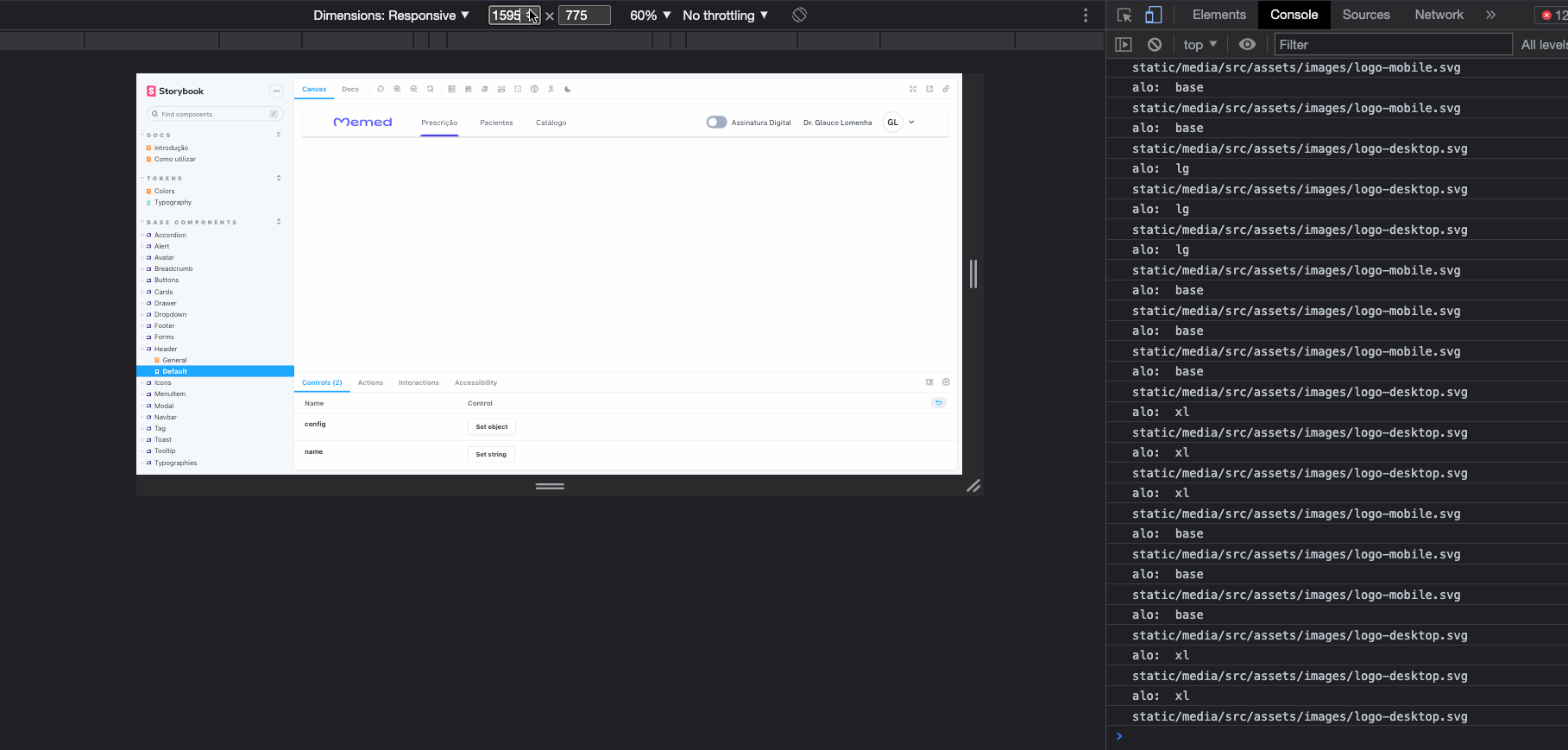The image size is (1568, 750).
Task: Open the Actions addon tab
Action: click(370, 382)
